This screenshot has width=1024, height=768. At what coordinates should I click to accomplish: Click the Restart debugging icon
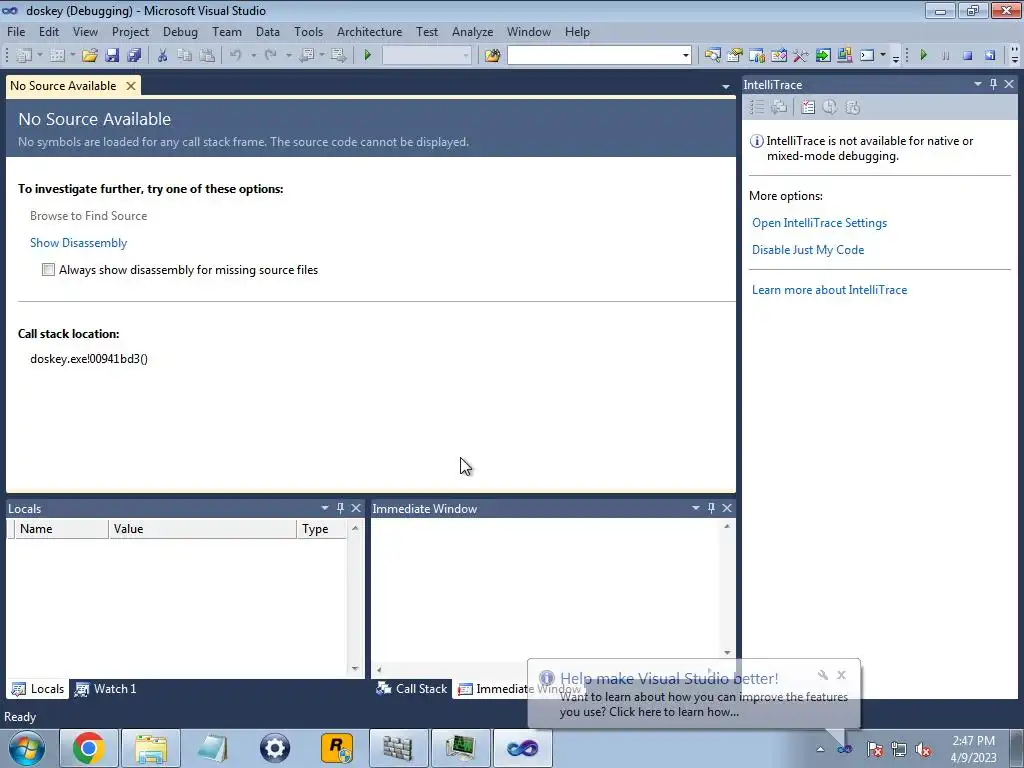click(990, 56)
